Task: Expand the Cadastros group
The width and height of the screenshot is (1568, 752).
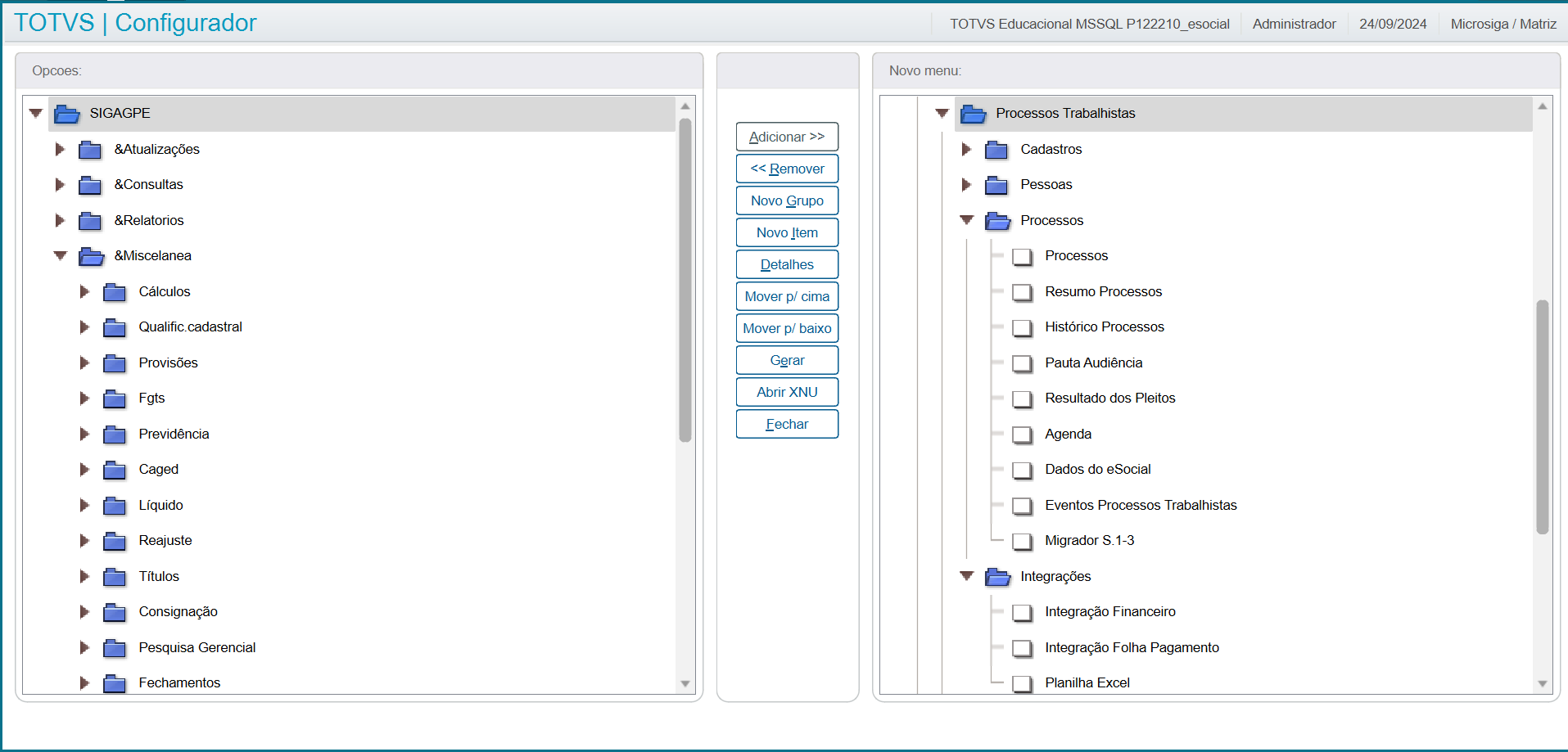Action: point(966,149)
